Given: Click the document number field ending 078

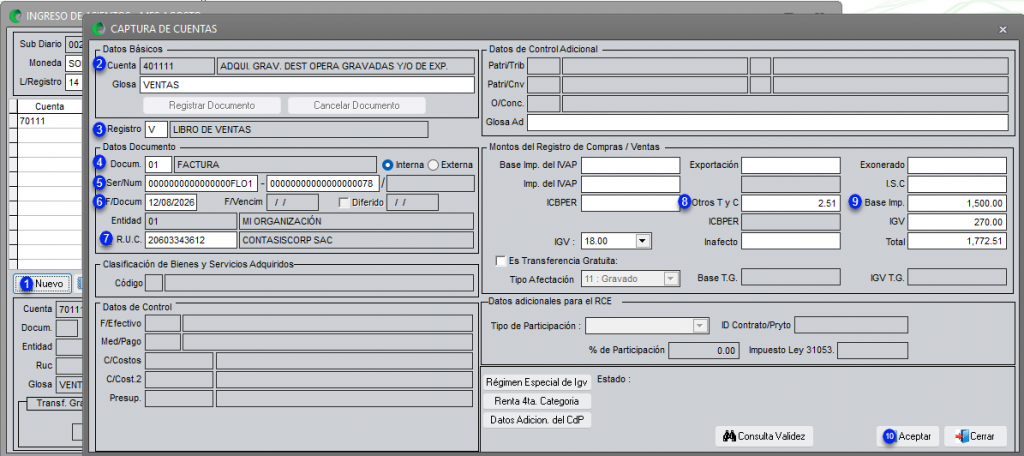Looking at the screenshot, I should [323, 184].
